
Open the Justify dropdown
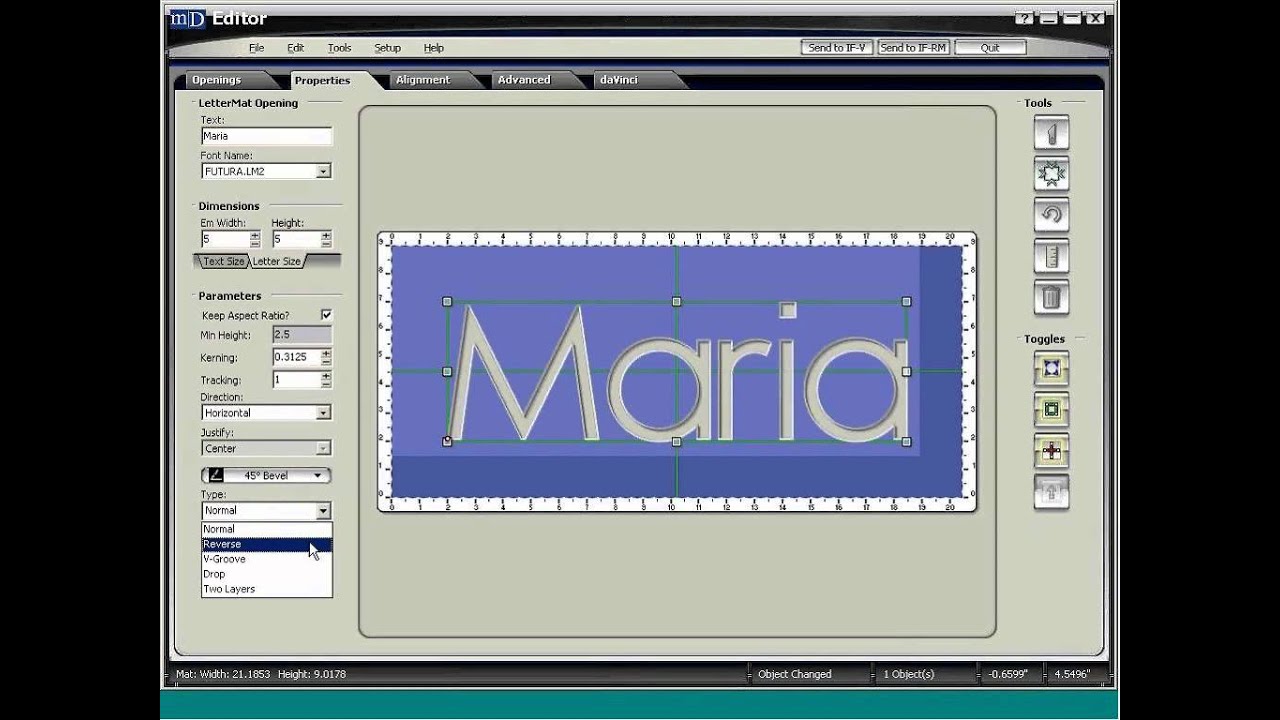(323, 449)
